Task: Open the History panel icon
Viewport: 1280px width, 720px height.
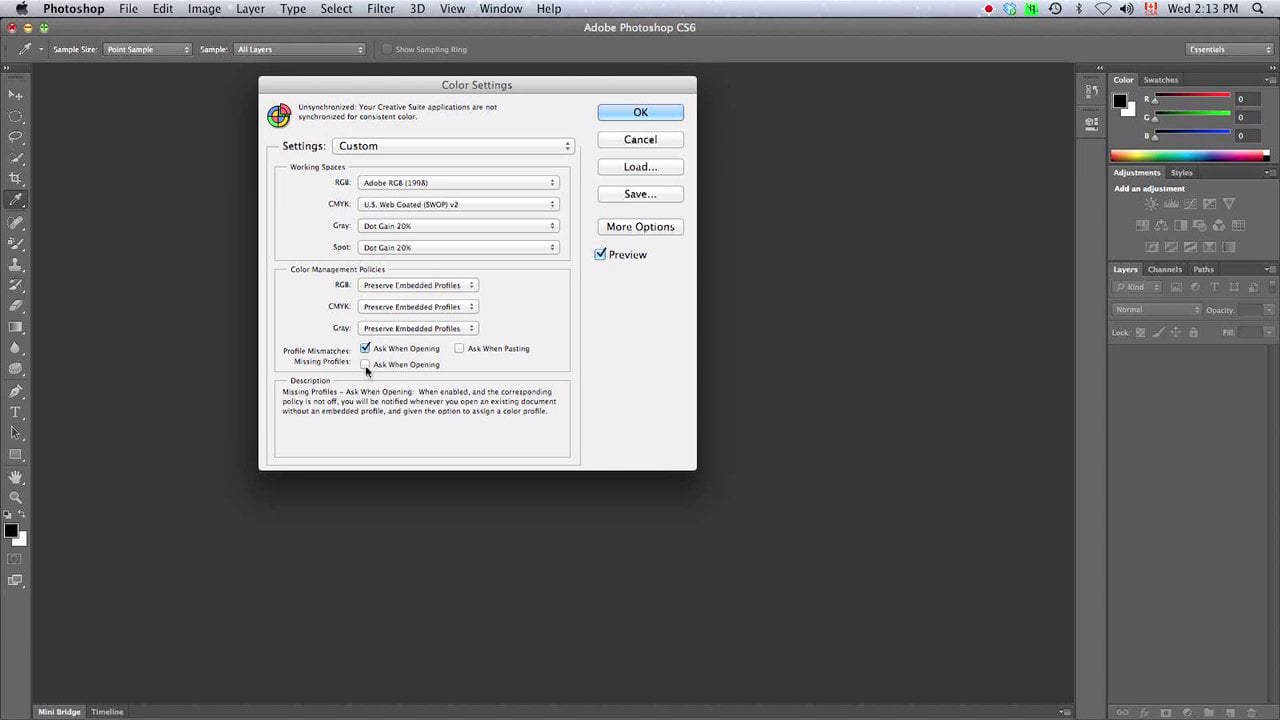Action: (x=1091, y=91)
